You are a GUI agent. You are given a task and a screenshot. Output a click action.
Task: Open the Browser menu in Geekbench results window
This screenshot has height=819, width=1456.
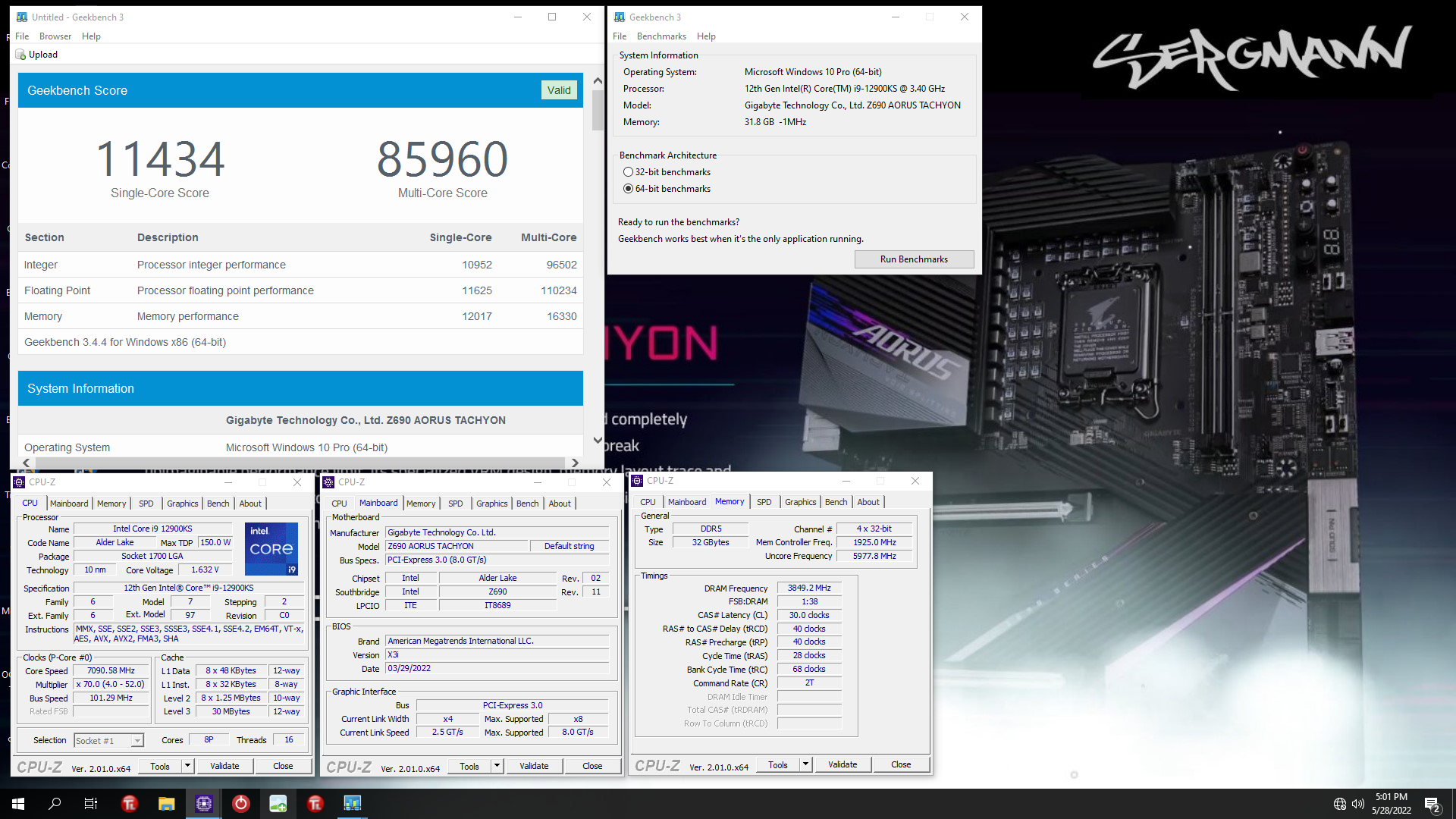[x=55, y=36]
